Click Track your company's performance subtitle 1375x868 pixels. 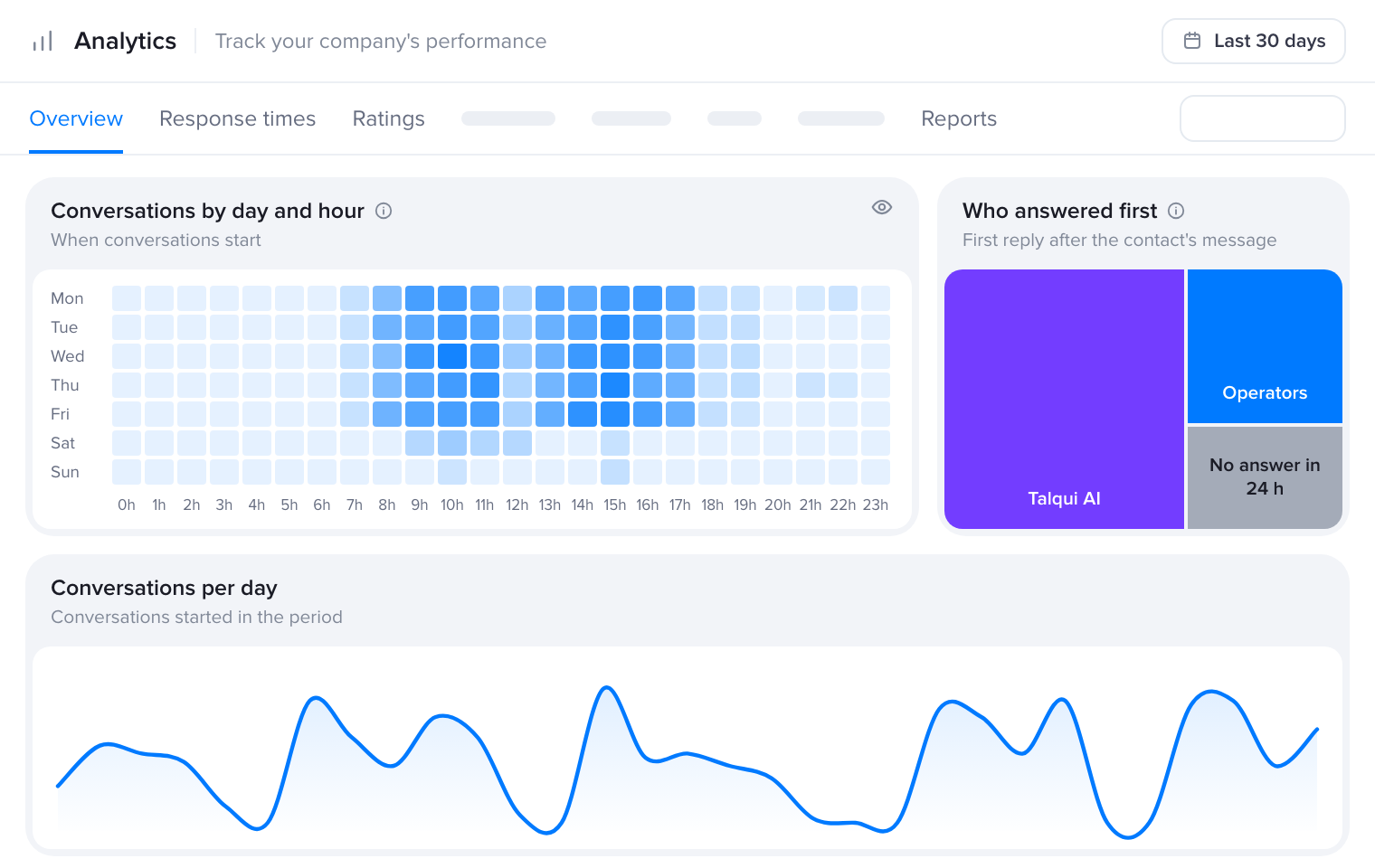click(x=381, y=42)
